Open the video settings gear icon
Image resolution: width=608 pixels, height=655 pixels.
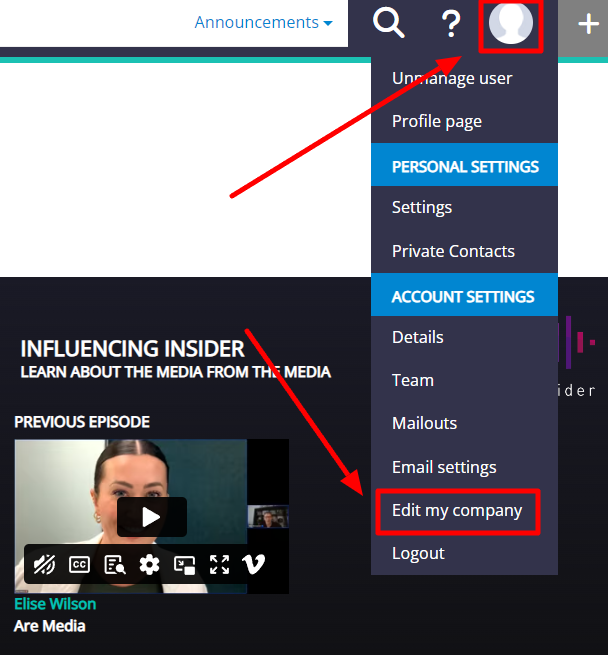click(149, 565)
